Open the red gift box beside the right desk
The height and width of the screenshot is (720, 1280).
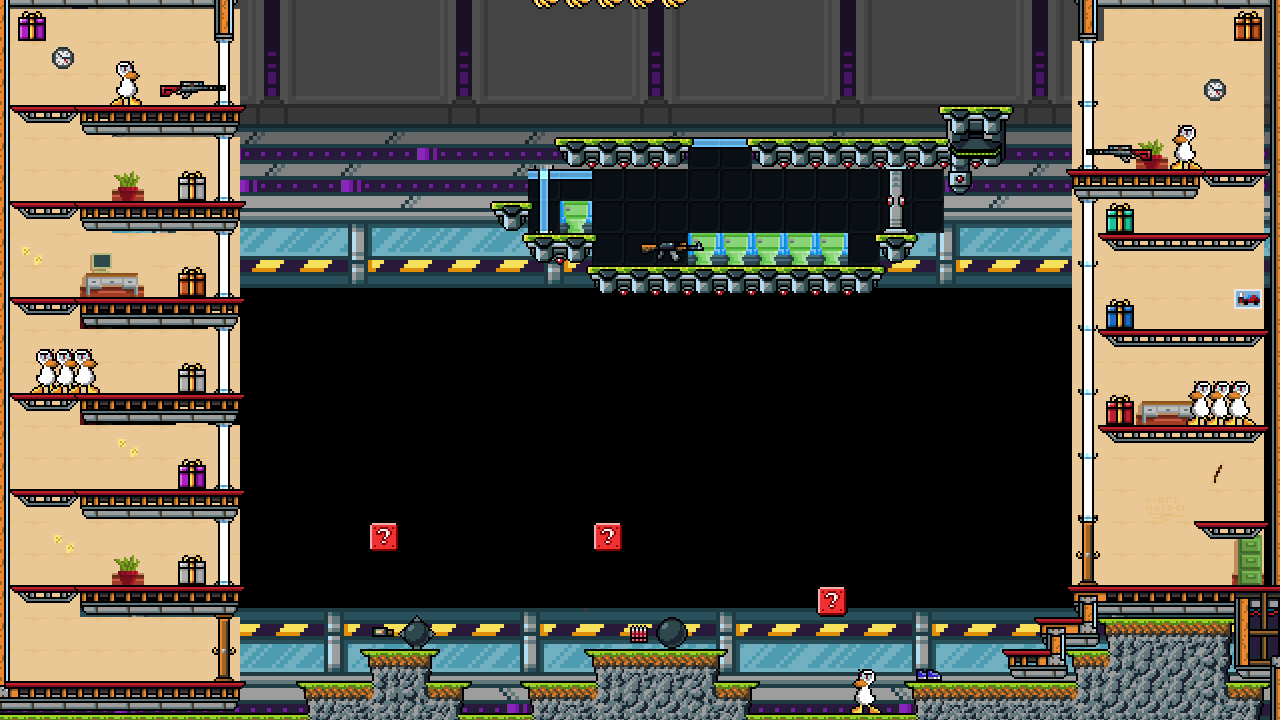point(1120,411)
